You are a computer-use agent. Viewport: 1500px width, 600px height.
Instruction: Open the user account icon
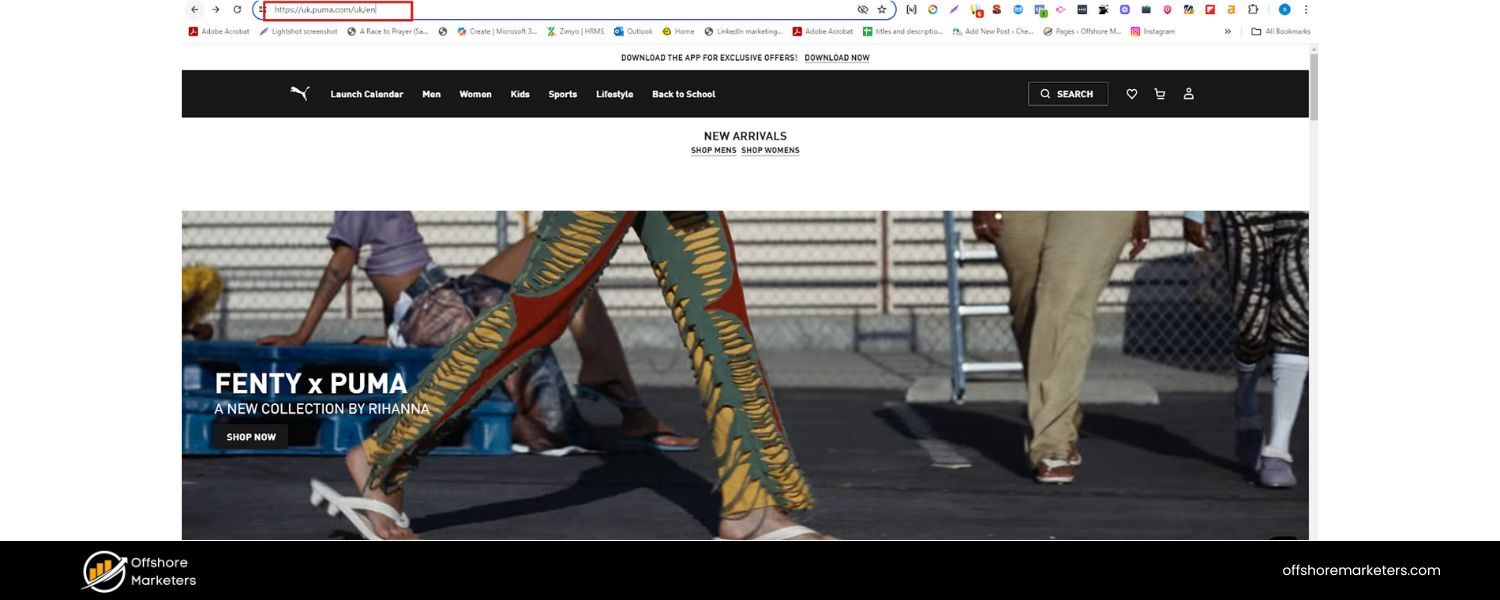[x=1189, y=94]
